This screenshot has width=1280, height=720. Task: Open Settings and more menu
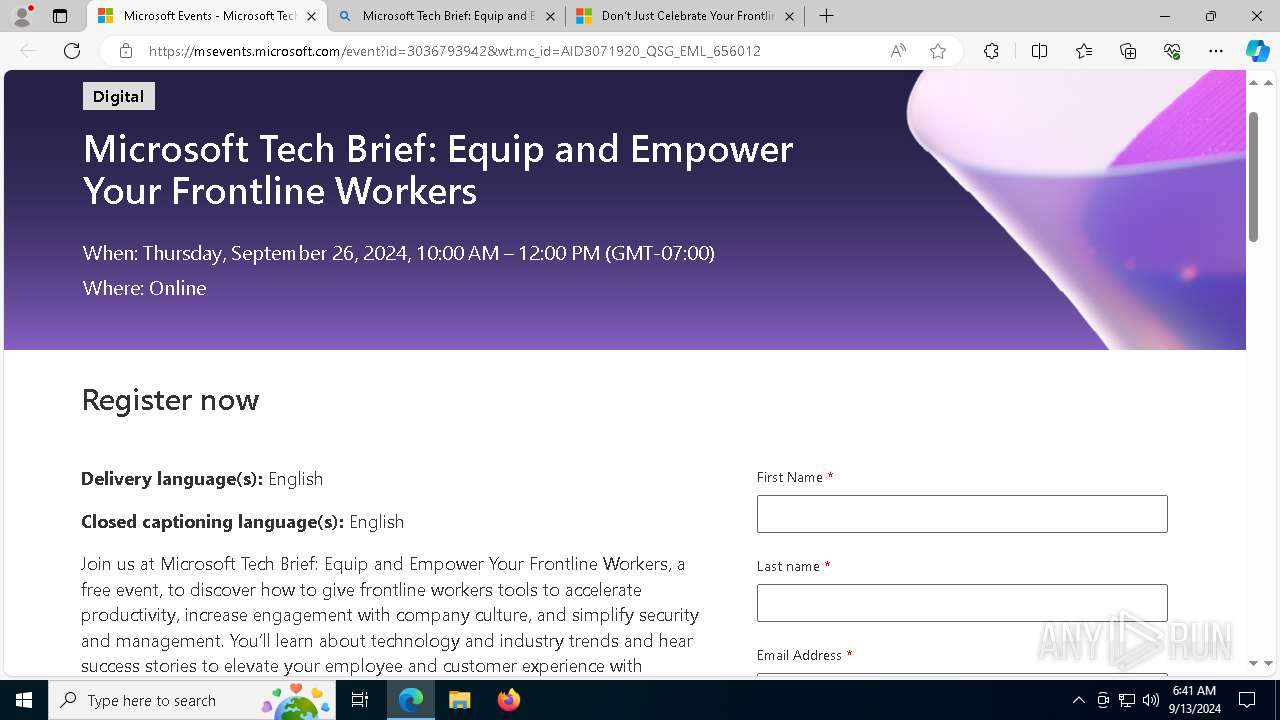pyautogui.click(x=1216, y=51)
